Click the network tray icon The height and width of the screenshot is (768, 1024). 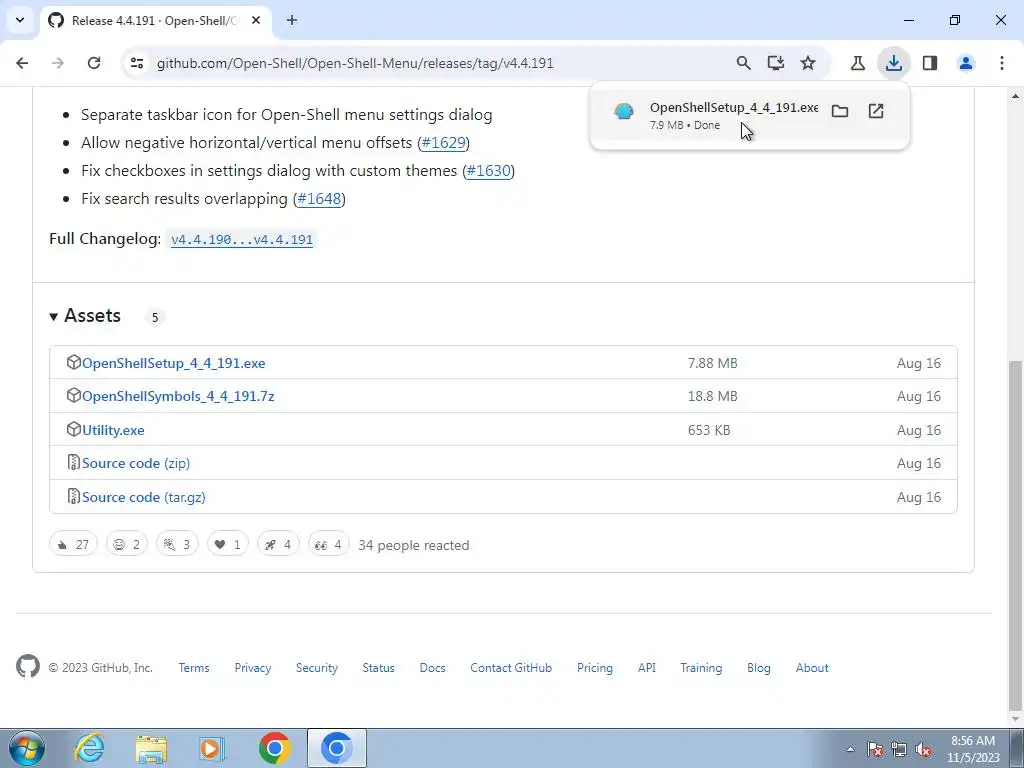pos(899,749)
